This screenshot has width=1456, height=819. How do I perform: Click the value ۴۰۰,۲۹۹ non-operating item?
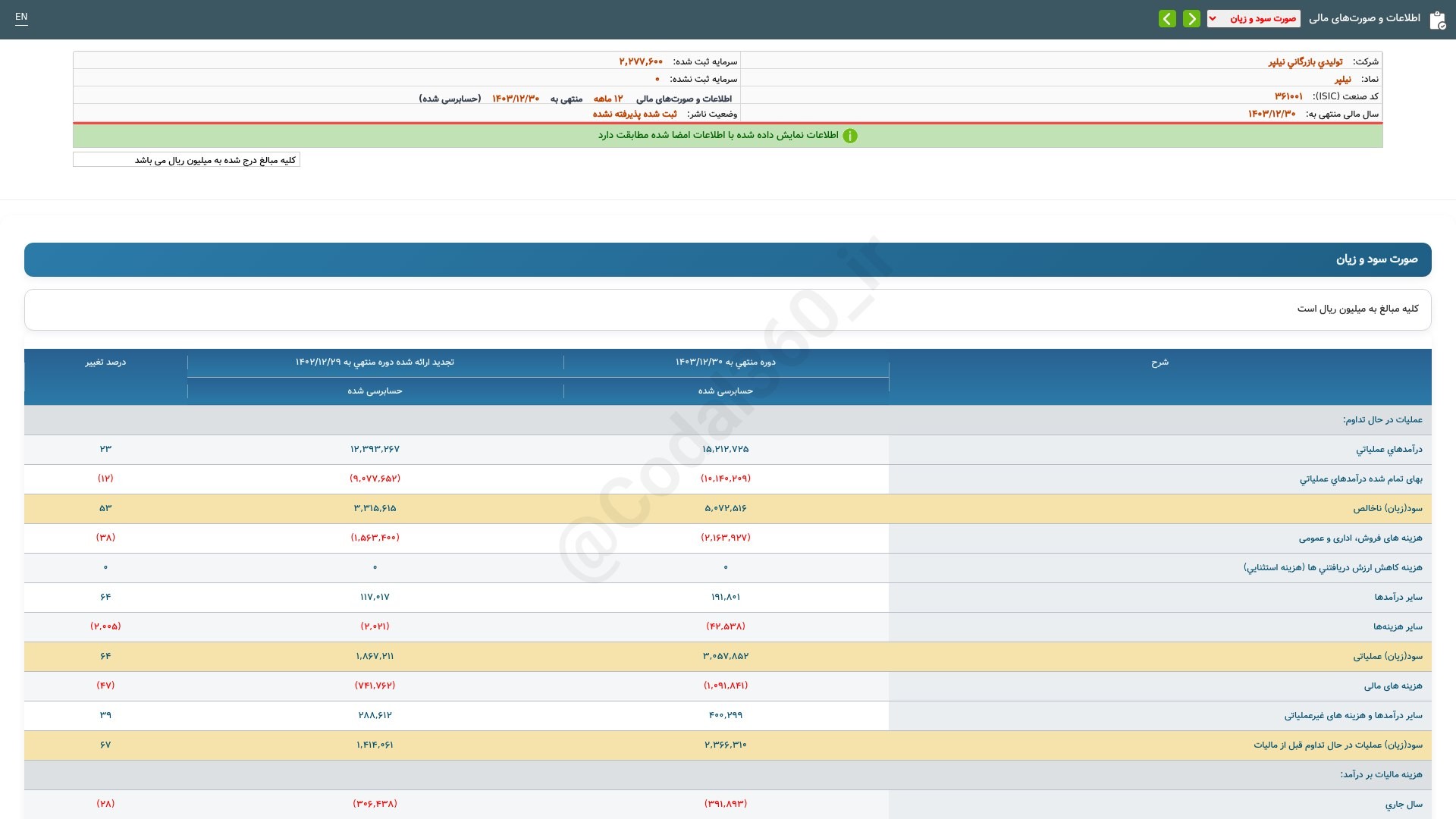(x=726, y=715)
